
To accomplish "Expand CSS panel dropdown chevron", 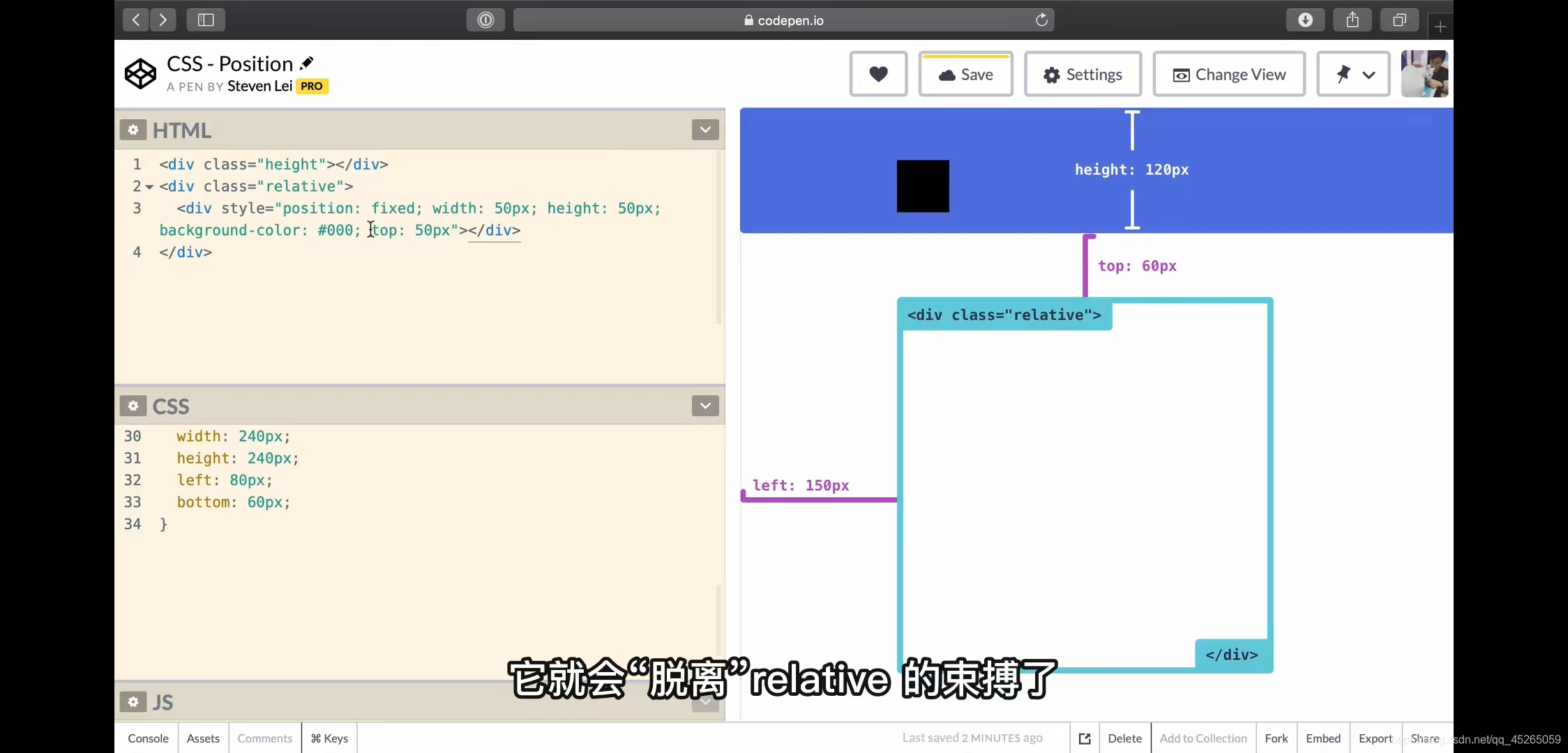I will [x=705, y=406].
